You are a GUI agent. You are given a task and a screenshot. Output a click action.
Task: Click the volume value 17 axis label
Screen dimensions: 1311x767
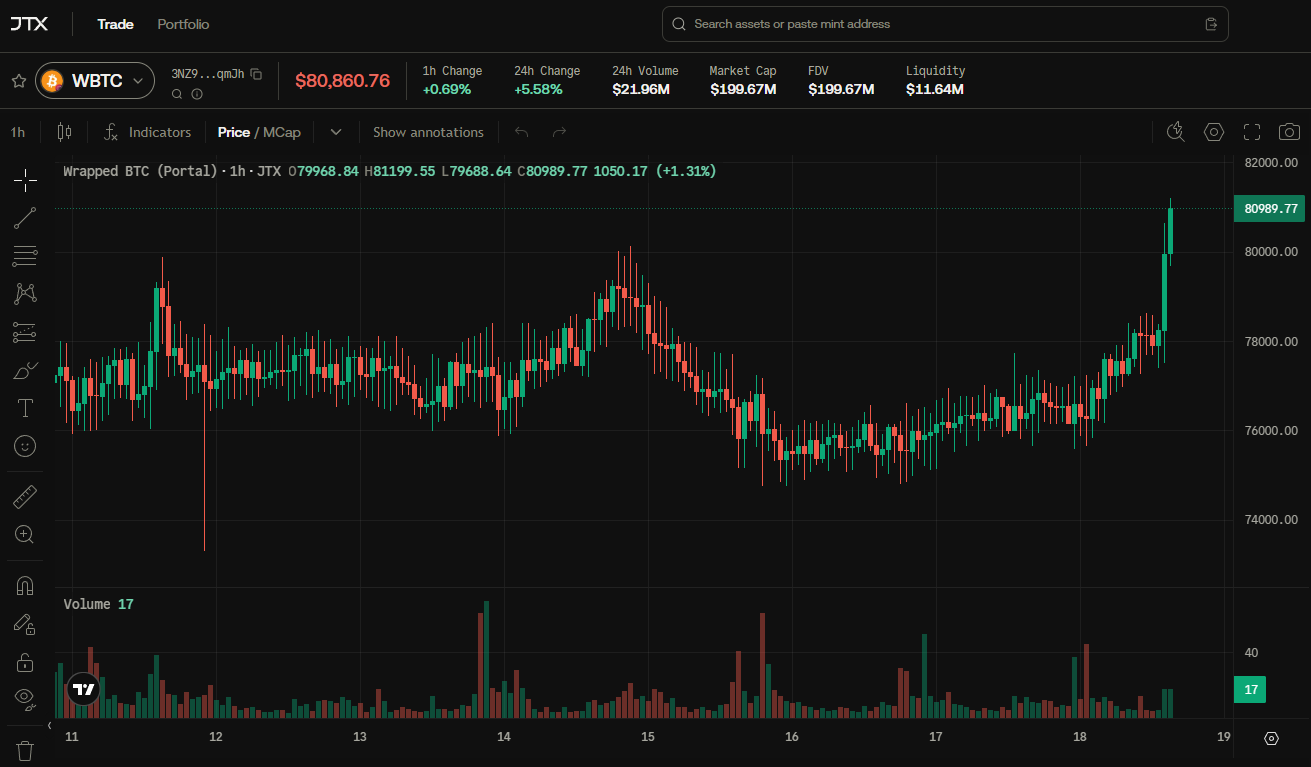point(1250,689)
